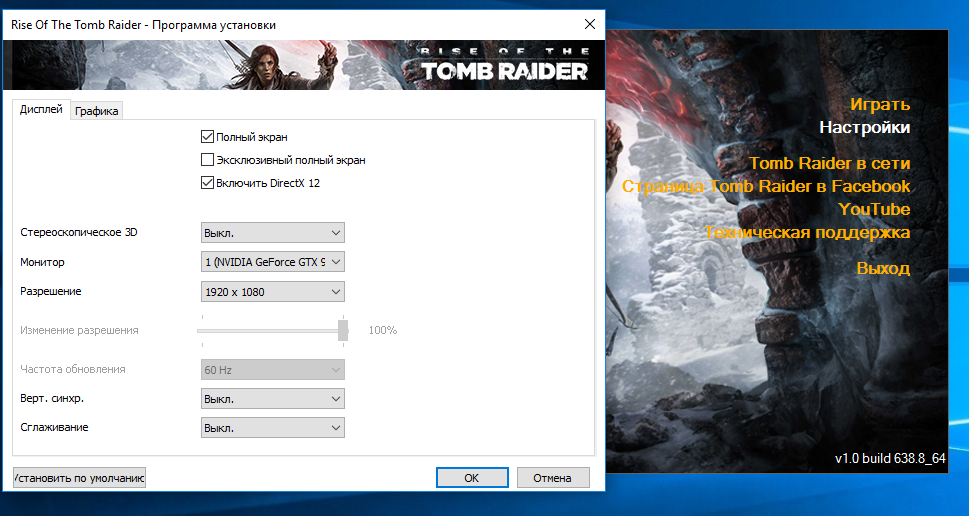
Task: Click Установить по умолчанию button
Action: (79, 478)
